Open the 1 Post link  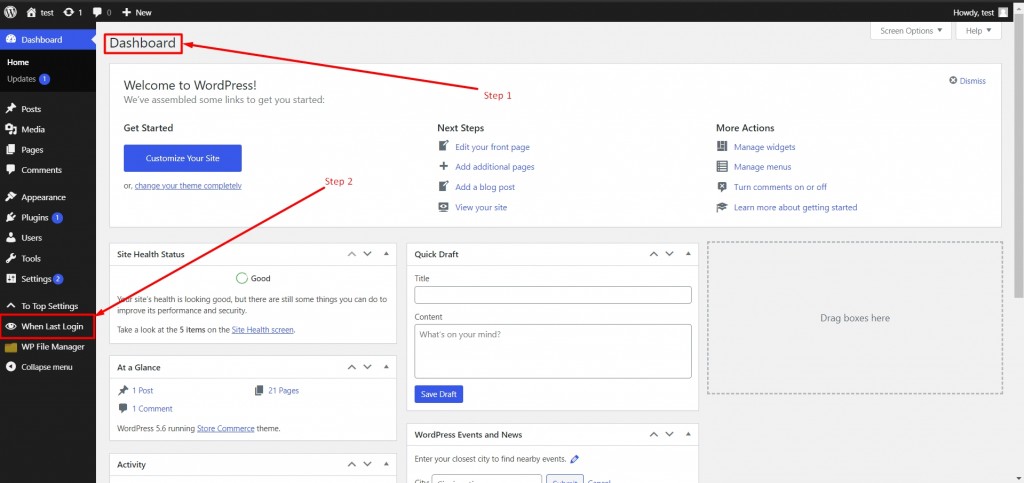point(142,390)
